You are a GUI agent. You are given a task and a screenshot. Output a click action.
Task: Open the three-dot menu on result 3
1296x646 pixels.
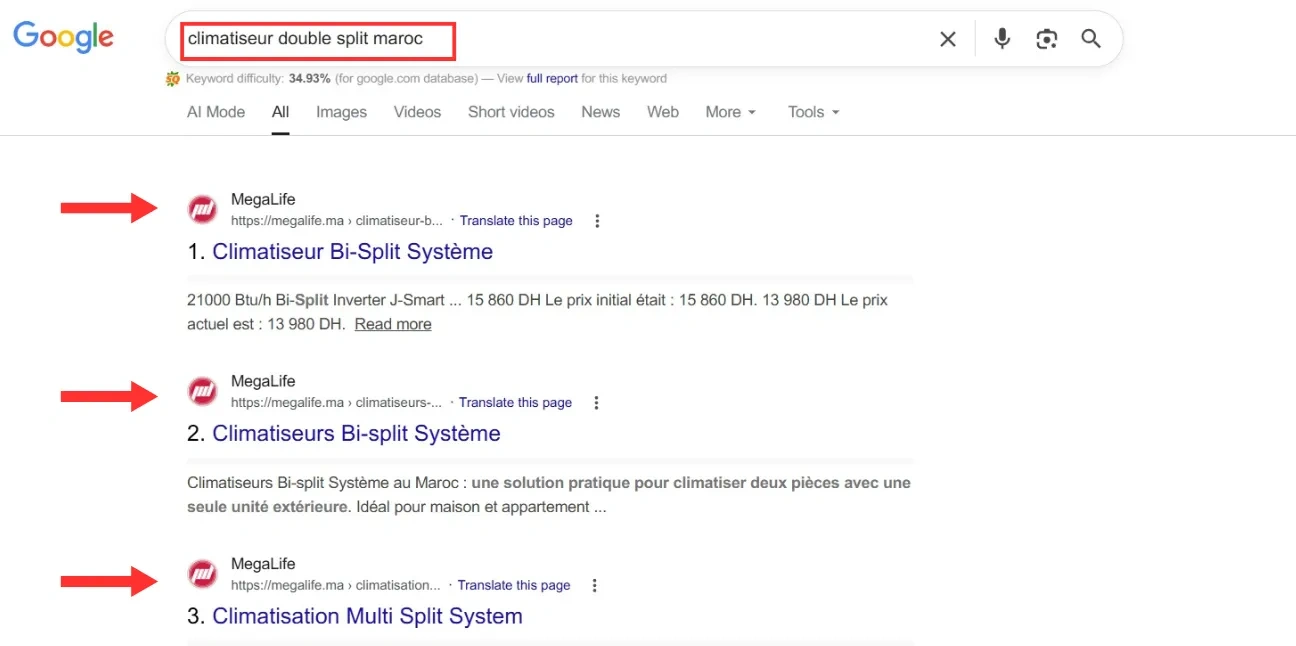595,585
